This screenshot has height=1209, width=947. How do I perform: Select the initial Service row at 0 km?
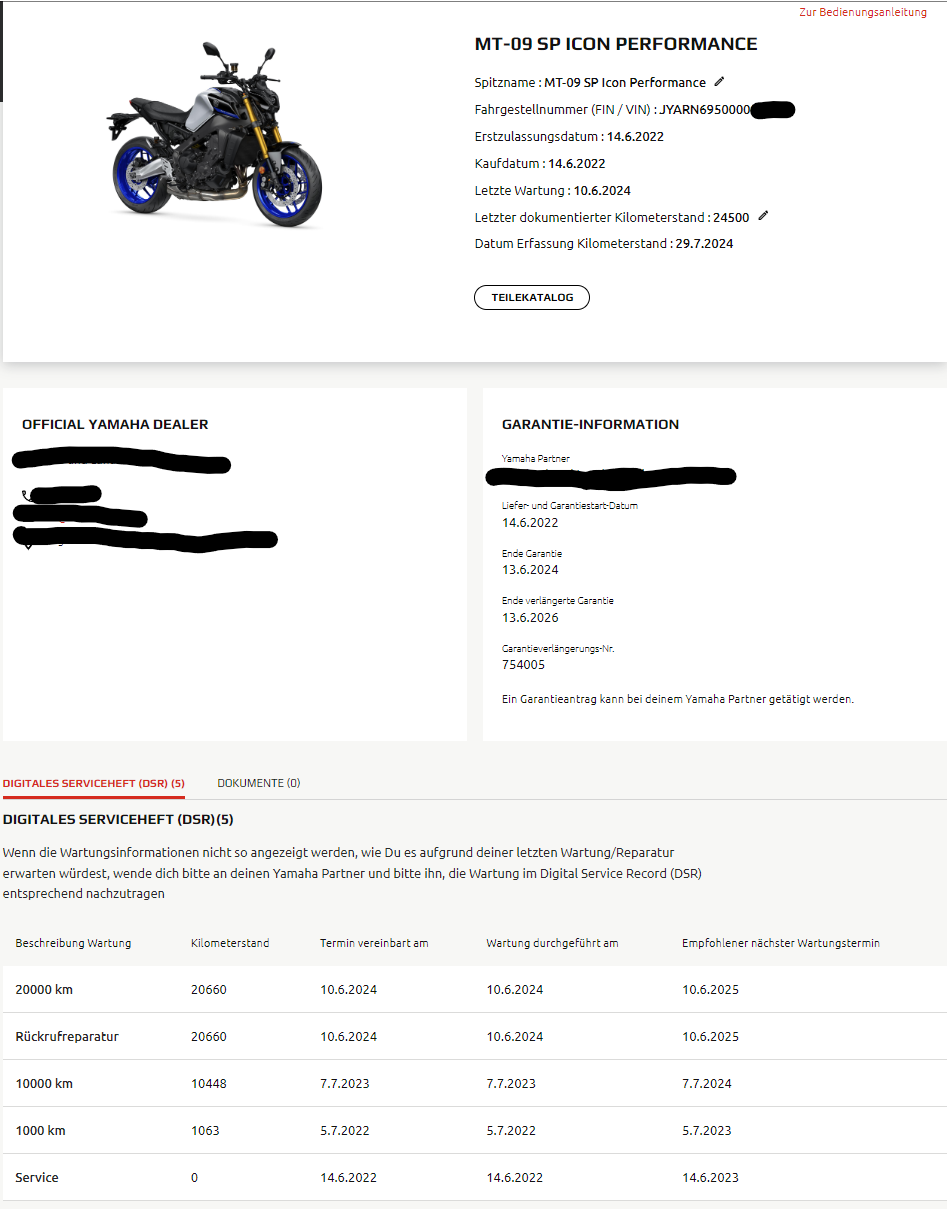pyautogui.click(x=474, y=1178)
